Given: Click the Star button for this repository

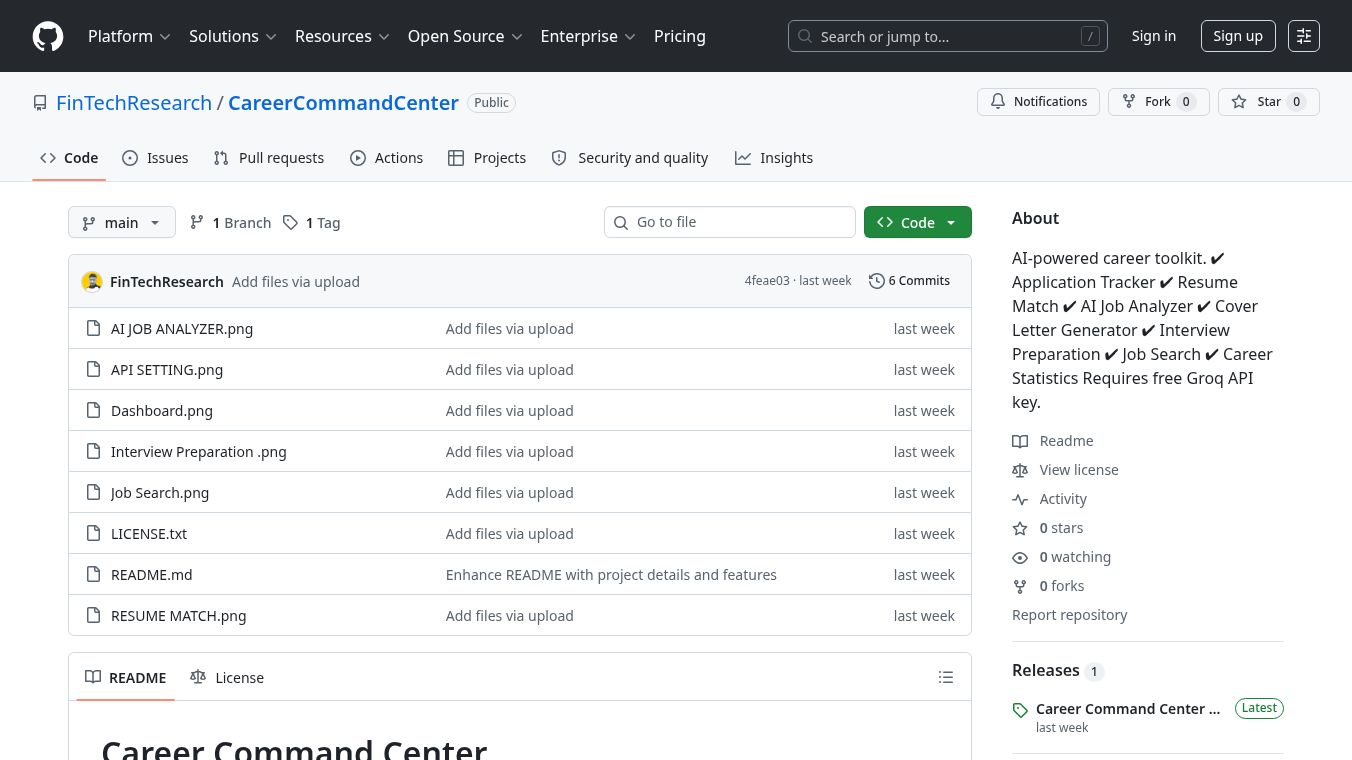Looking at the screenshot, I should click(1268, 102).
